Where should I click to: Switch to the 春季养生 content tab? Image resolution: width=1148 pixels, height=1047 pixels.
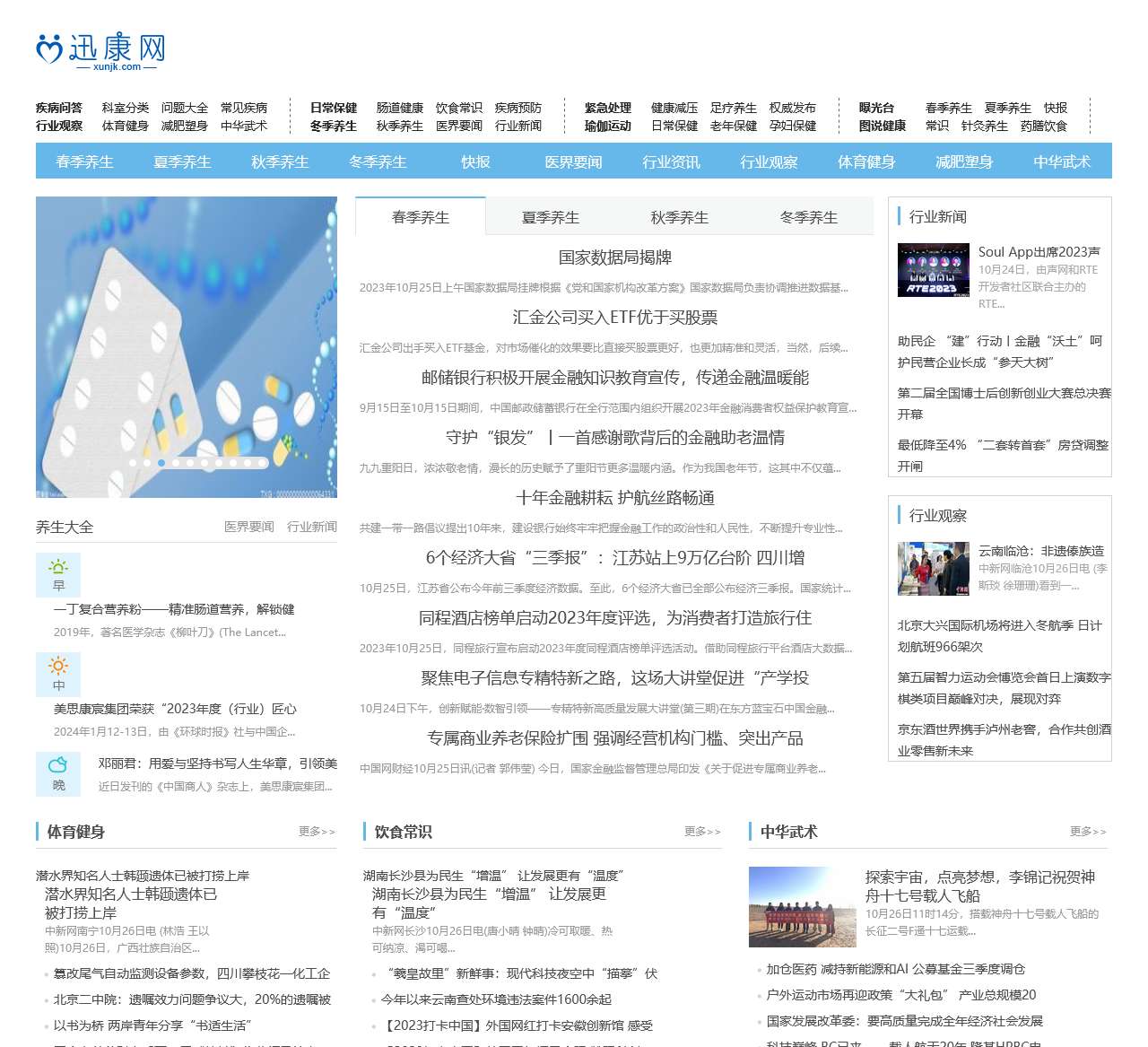(x=421, y=217)
